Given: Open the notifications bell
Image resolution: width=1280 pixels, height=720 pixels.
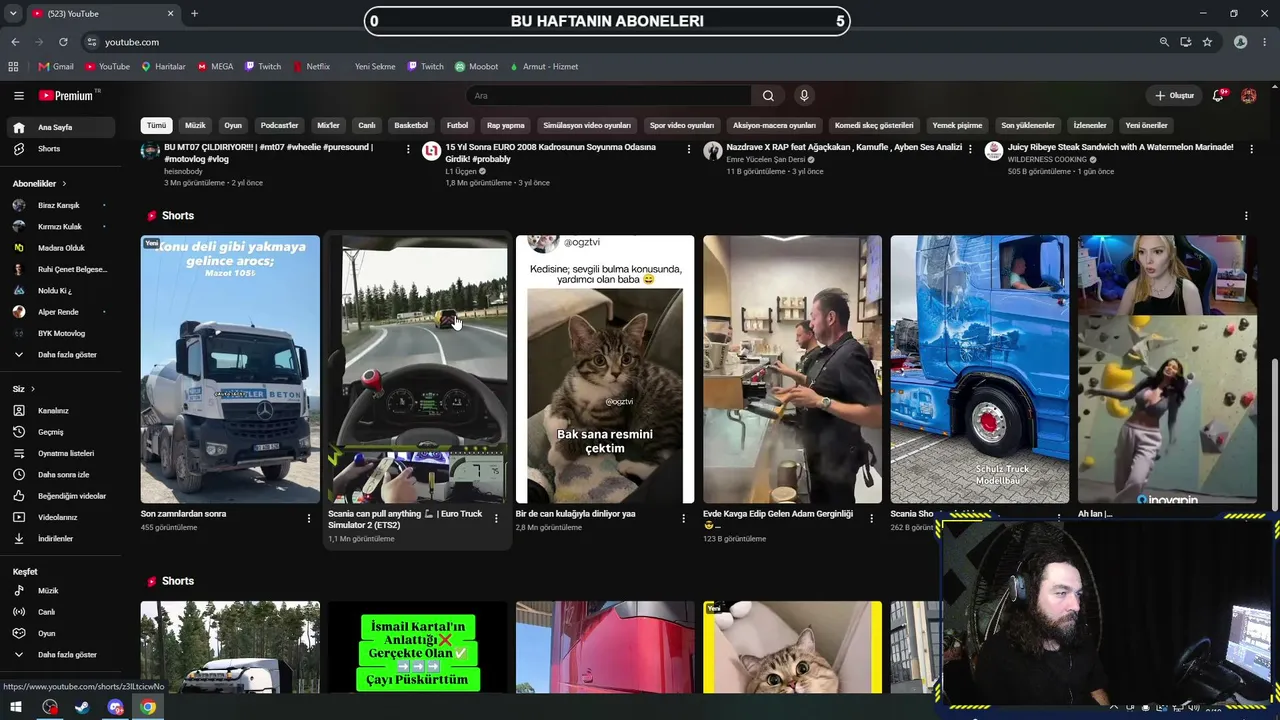Looking at the screenshot, I should click(1218, 96).
